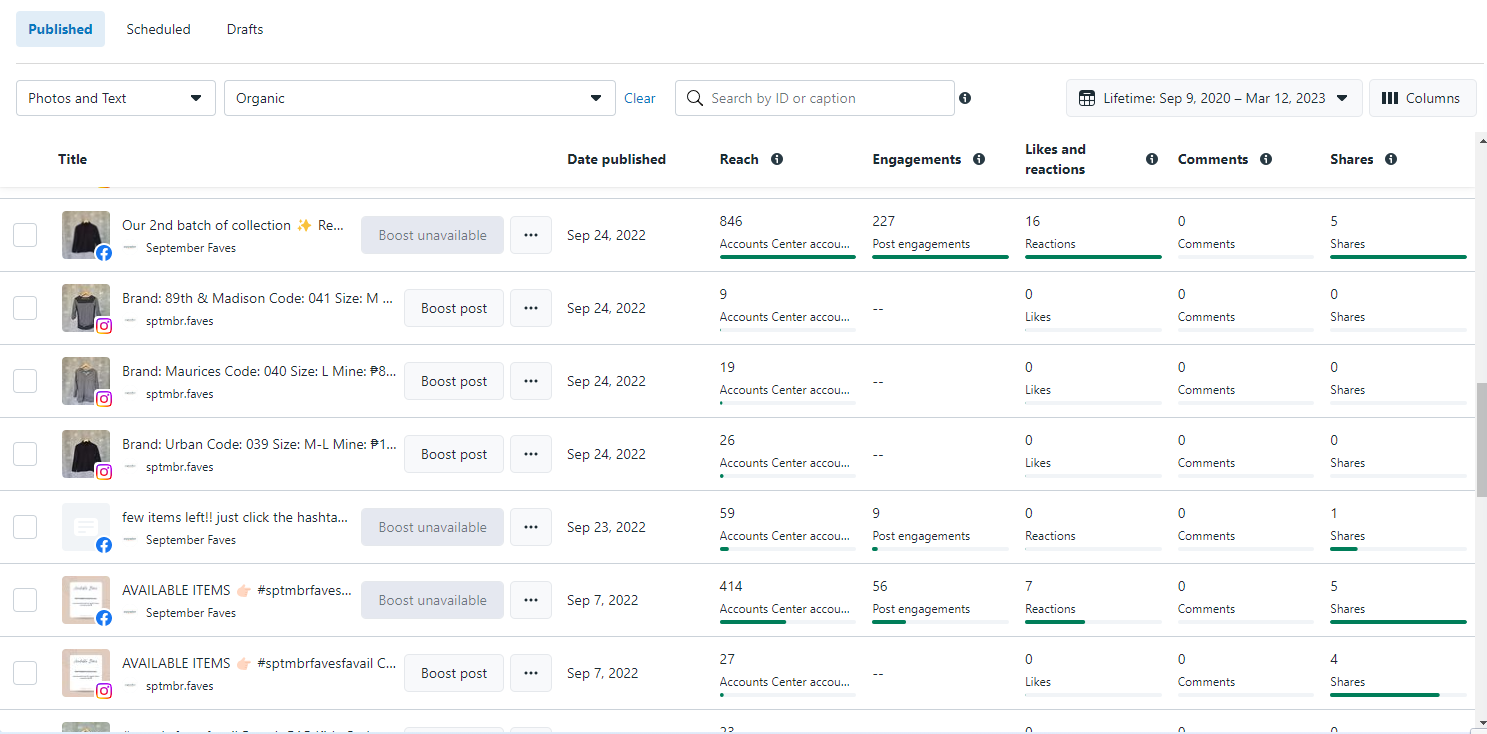Clear the applied filters

(640, 98)
